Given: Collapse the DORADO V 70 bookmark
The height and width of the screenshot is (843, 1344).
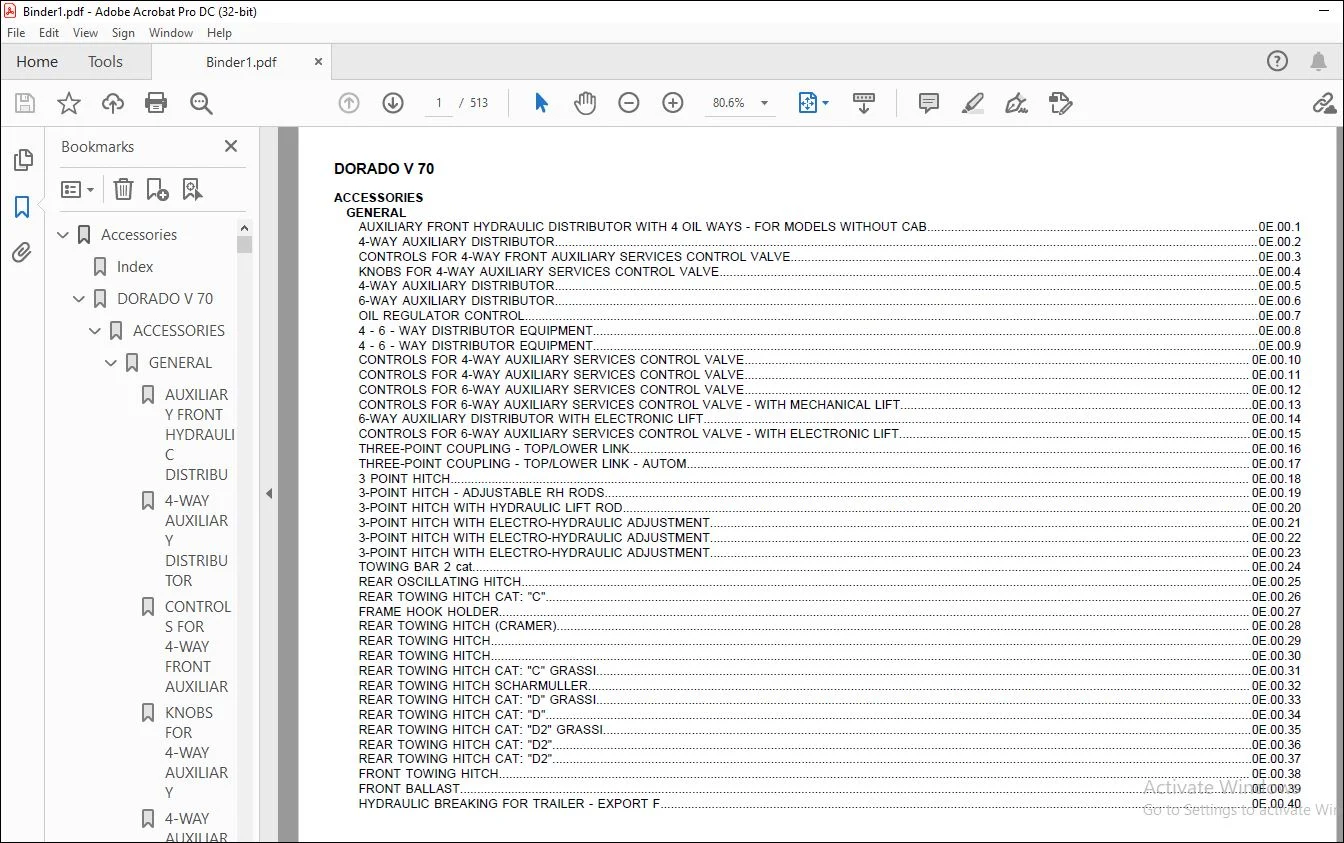Looking at the screenshot, I should 80,299.
